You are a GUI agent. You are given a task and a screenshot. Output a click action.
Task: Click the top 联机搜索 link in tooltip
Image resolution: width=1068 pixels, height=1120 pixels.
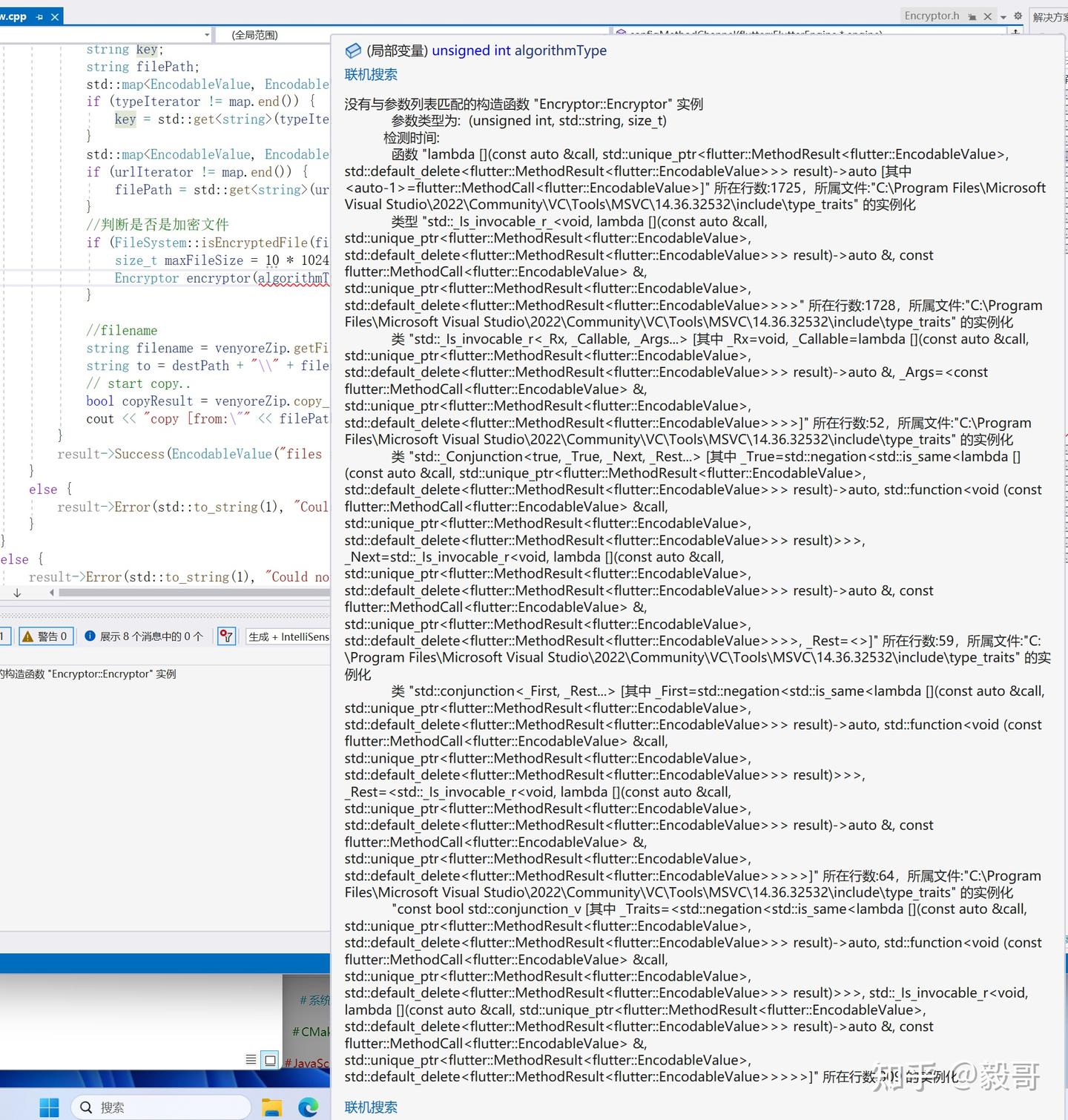click(371, 74)
